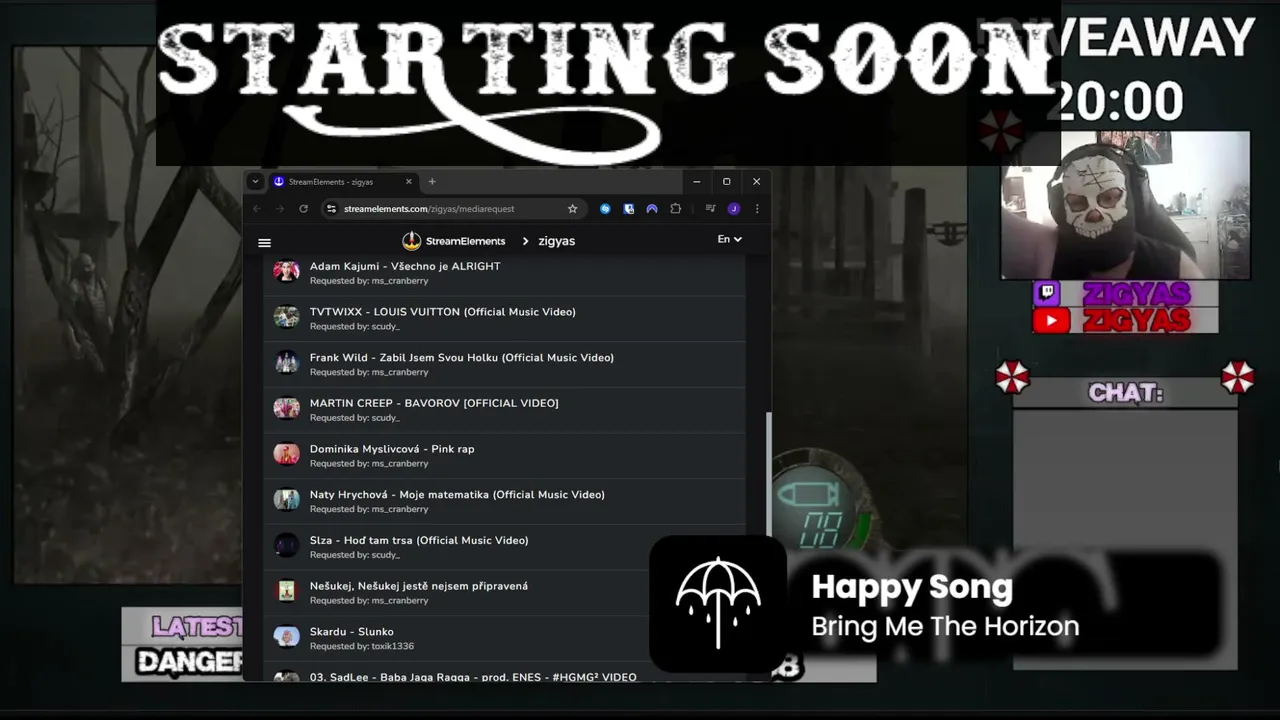Reload the StreamElements page
The height and width of the screenshot is (720, 1280).
[303, 209]
